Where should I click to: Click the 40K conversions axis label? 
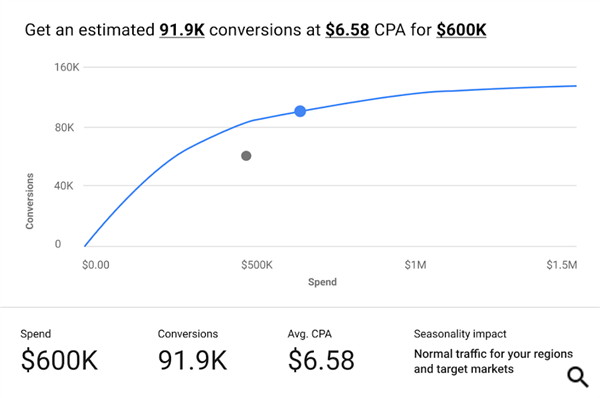pos(64,186)
